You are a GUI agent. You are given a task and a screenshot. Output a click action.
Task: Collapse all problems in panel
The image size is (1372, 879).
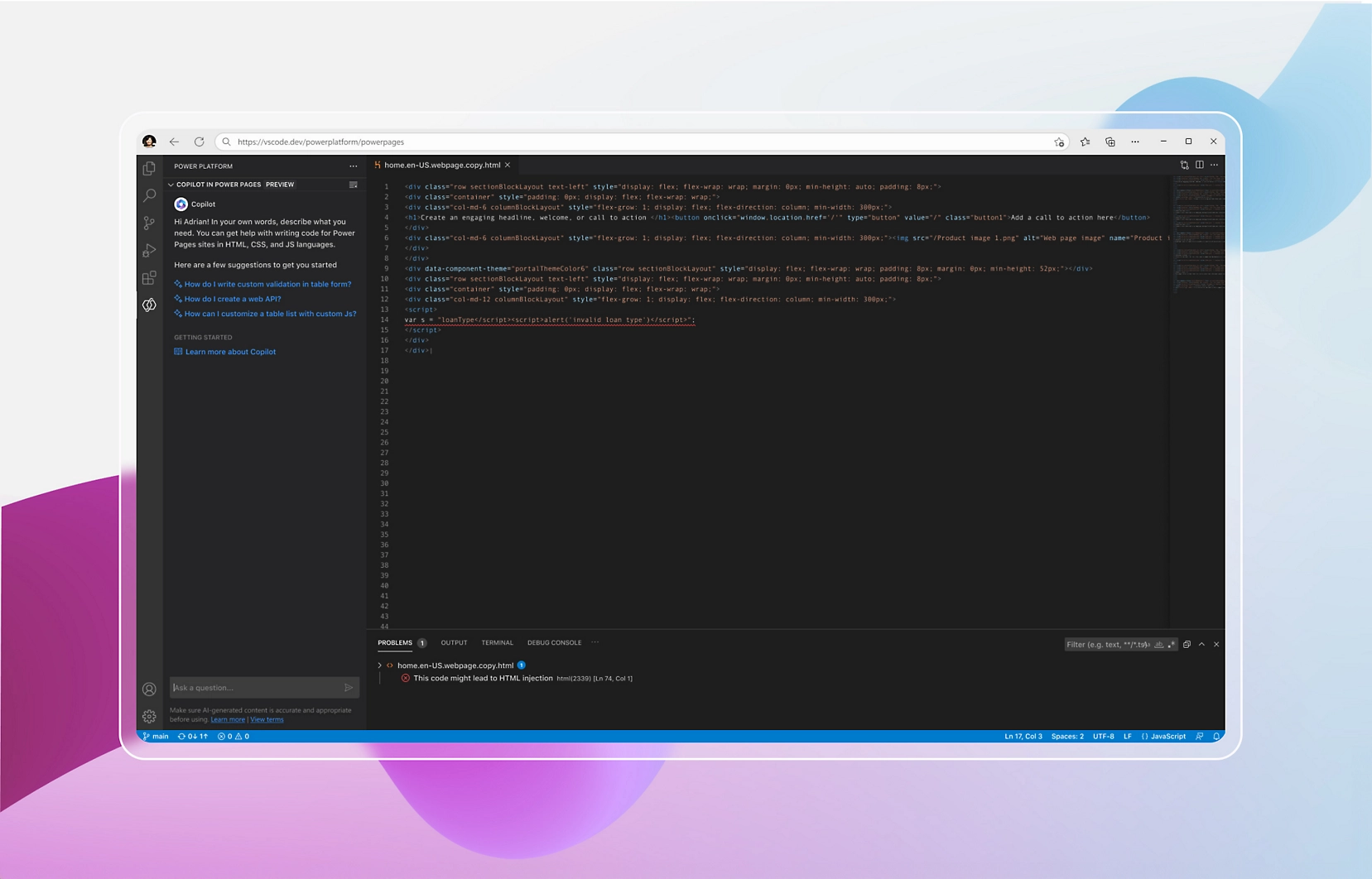[1187, 644]
